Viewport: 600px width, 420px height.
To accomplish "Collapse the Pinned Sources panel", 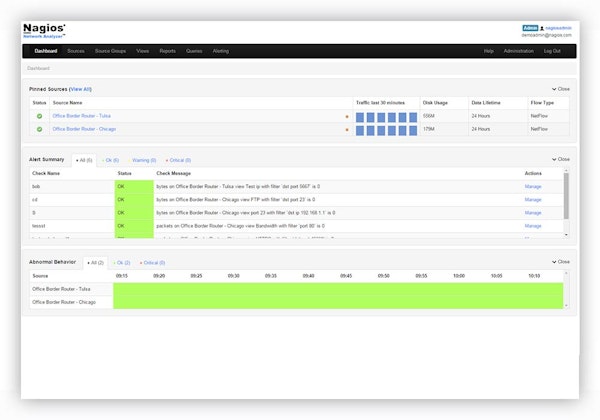I will tap(561, 89).
